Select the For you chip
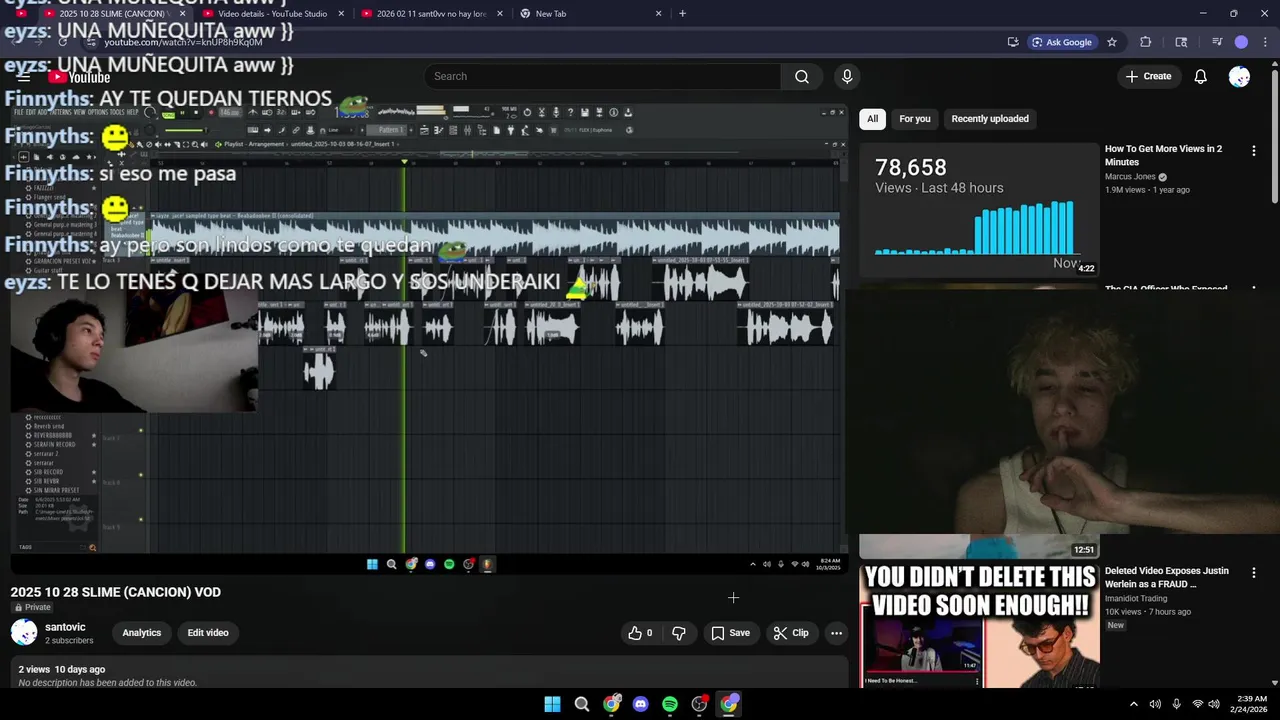The image size is (1280, 720). [914, 119]
